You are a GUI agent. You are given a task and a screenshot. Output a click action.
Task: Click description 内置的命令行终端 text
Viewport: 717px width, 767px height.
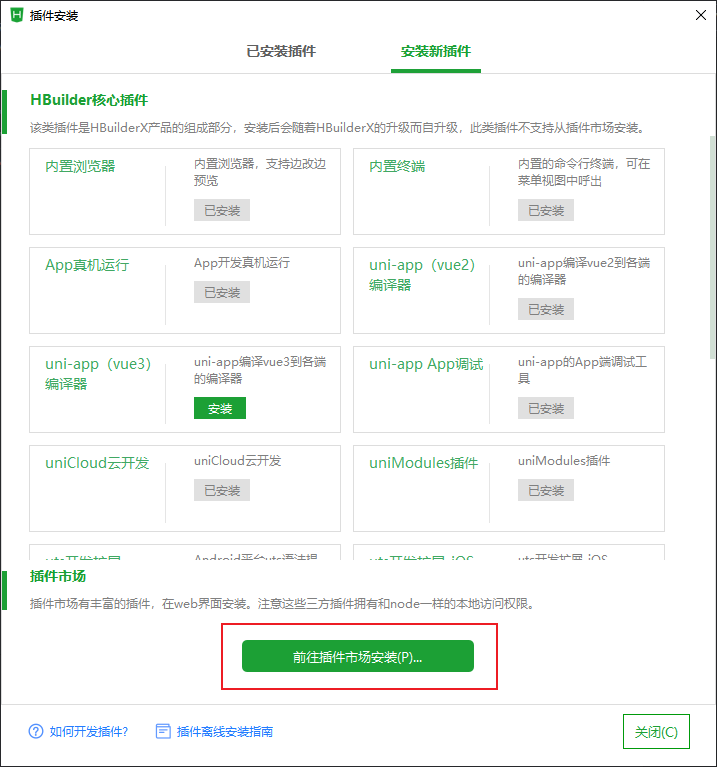(x=584, y=172)
